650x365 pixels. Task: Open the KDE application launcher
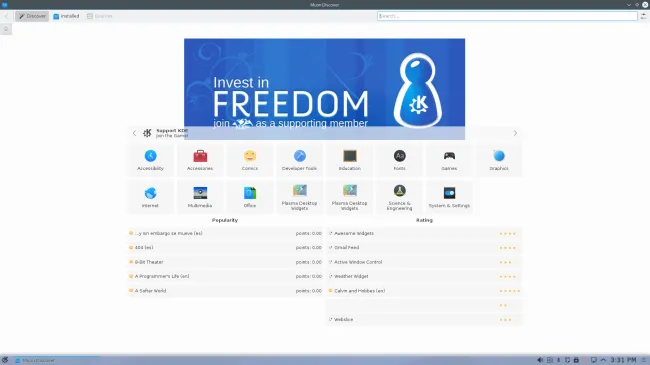pyautogui.click(x=5, y=360)
